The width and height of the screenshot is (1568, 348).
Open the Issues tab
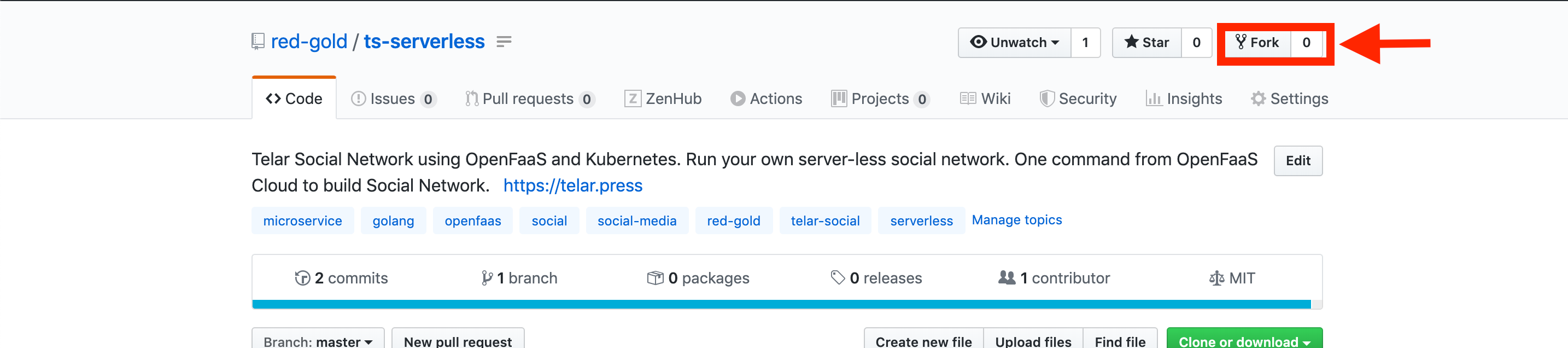[393, 98]
